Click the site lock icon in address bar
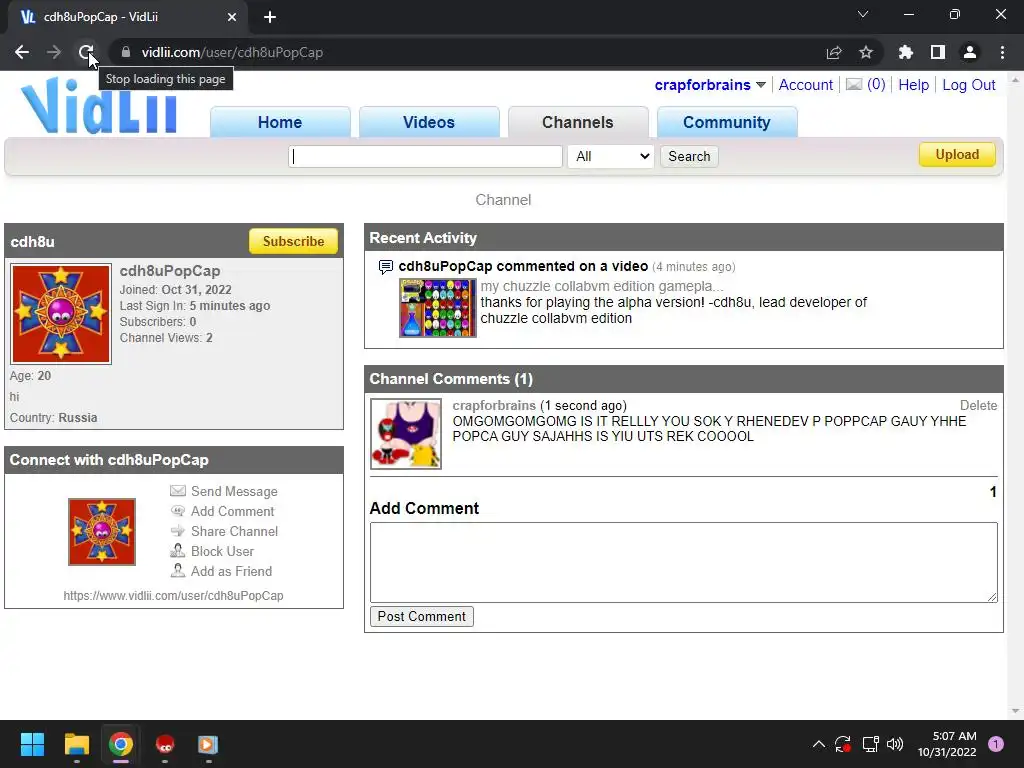1024x768 pixels. tap(126, 52)
